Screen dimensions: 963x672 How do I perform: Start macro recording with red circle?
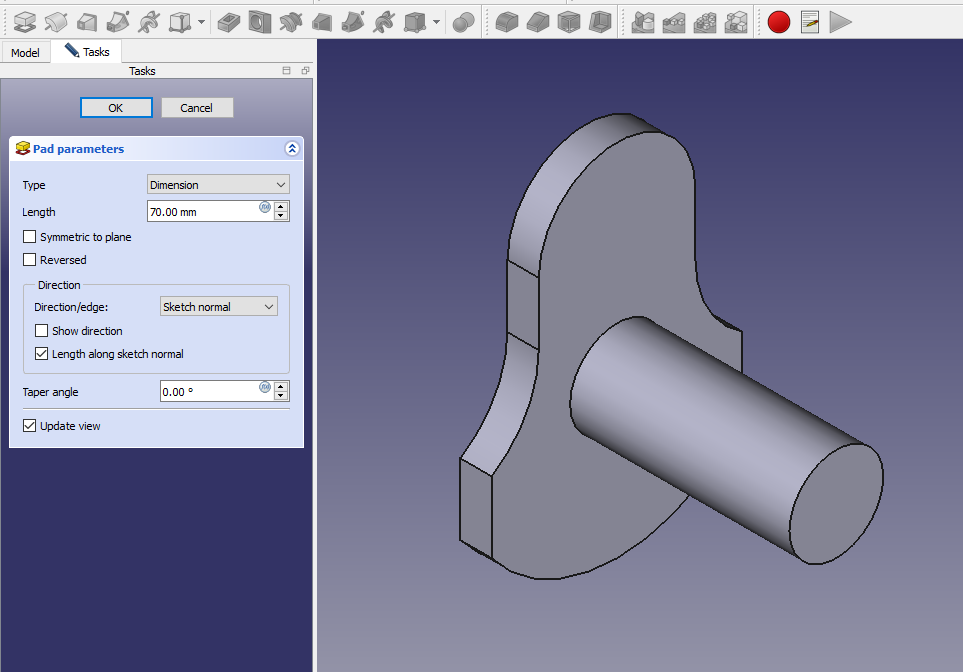779,21
